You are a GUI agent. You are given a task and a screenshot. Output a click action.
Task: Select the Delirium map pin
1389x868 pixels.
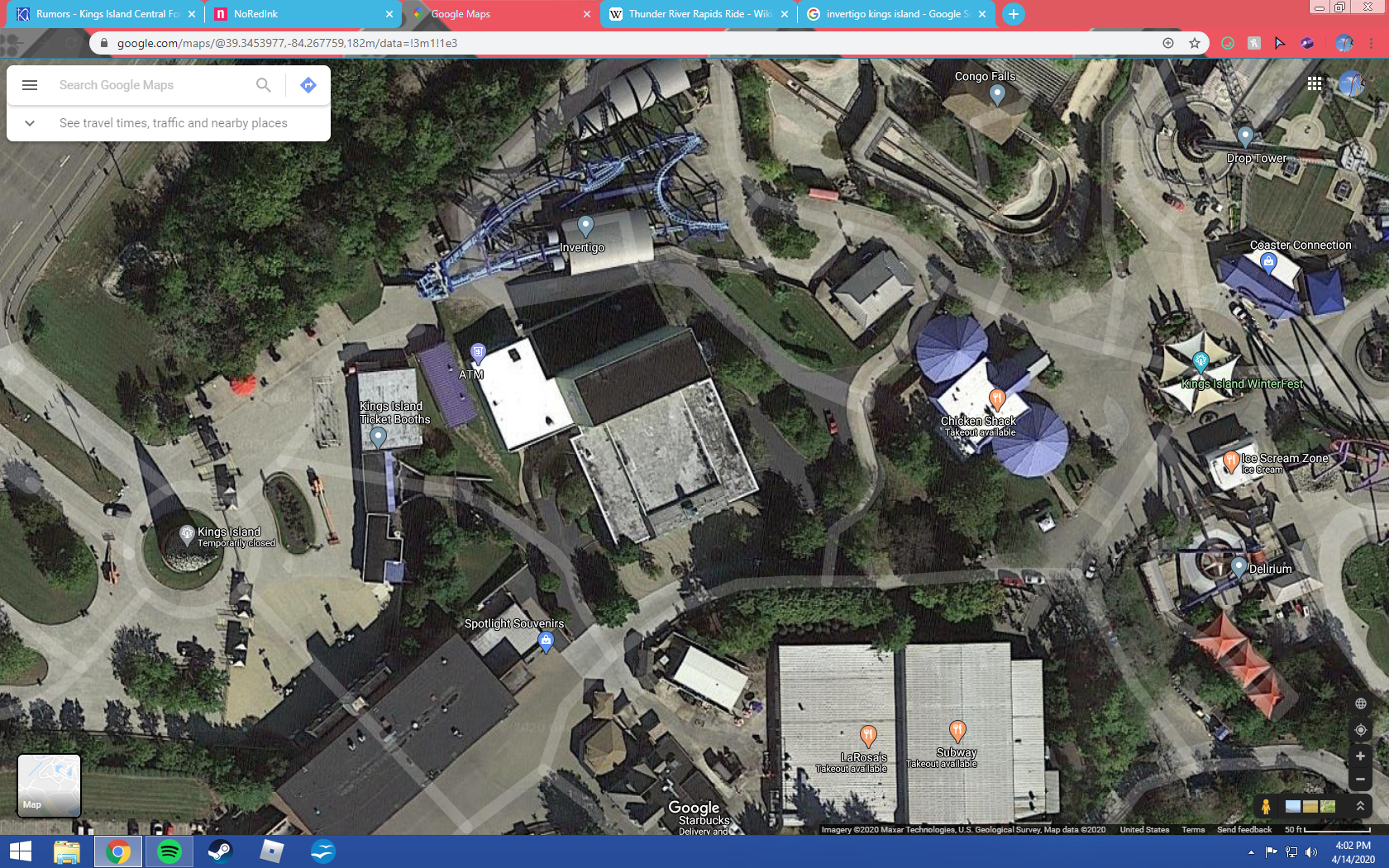[x=1239, y=567]
